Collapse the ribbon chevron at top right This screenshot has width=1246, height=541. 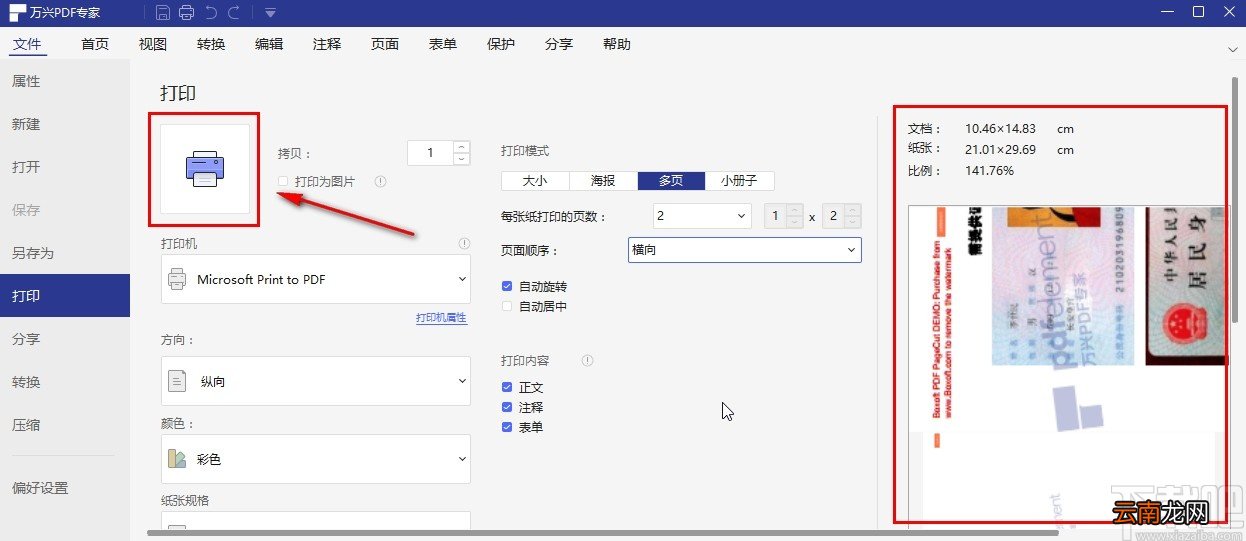coord(1233,48)
